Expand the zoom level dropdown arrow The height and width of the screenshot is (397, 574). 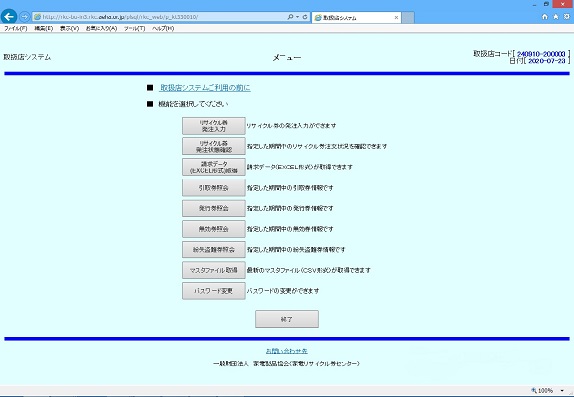click(x=562, y=391)
